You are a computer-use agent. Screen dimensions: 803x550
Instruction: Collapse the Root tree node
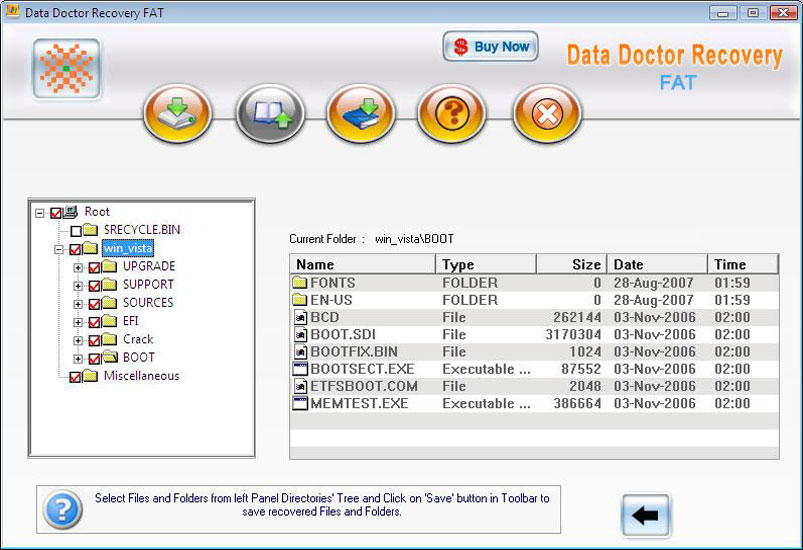40,213
